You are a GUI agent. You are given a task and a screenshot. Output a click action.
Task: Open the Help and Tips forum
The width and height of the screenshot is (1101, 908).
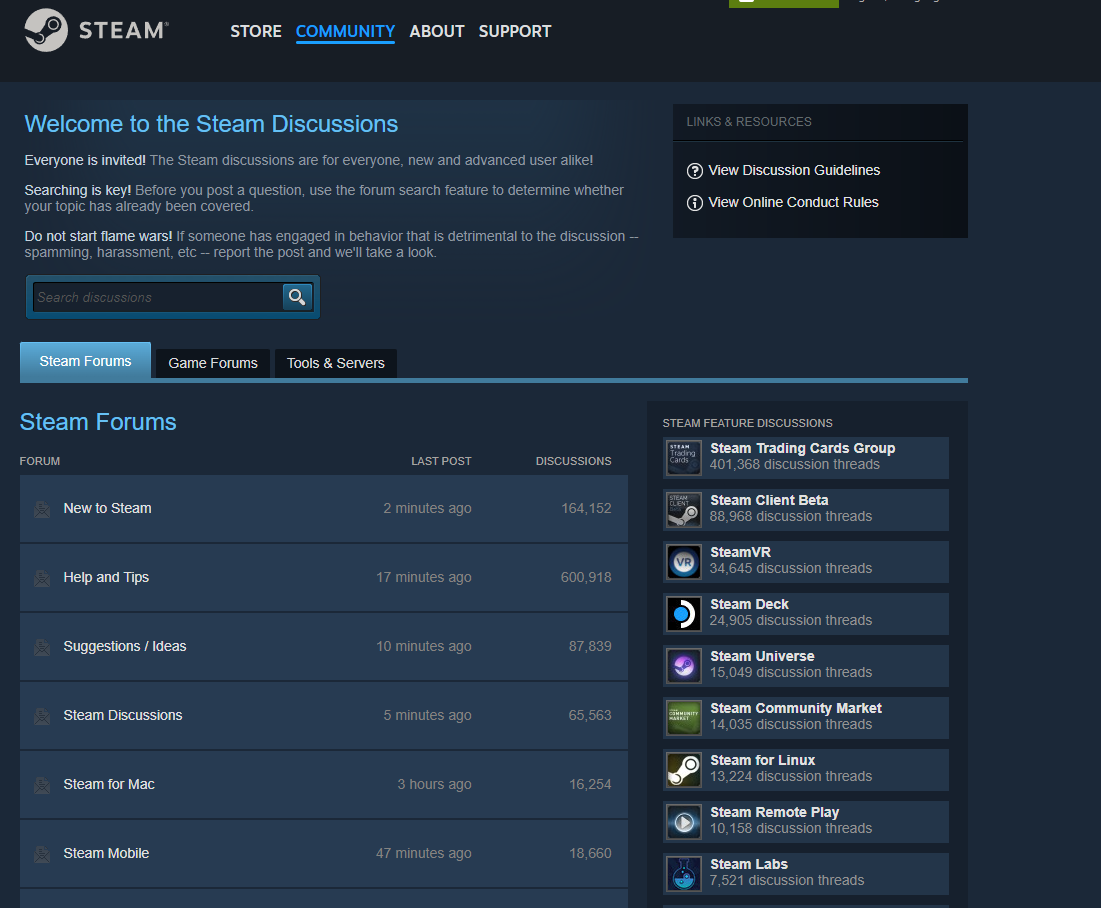106,577
